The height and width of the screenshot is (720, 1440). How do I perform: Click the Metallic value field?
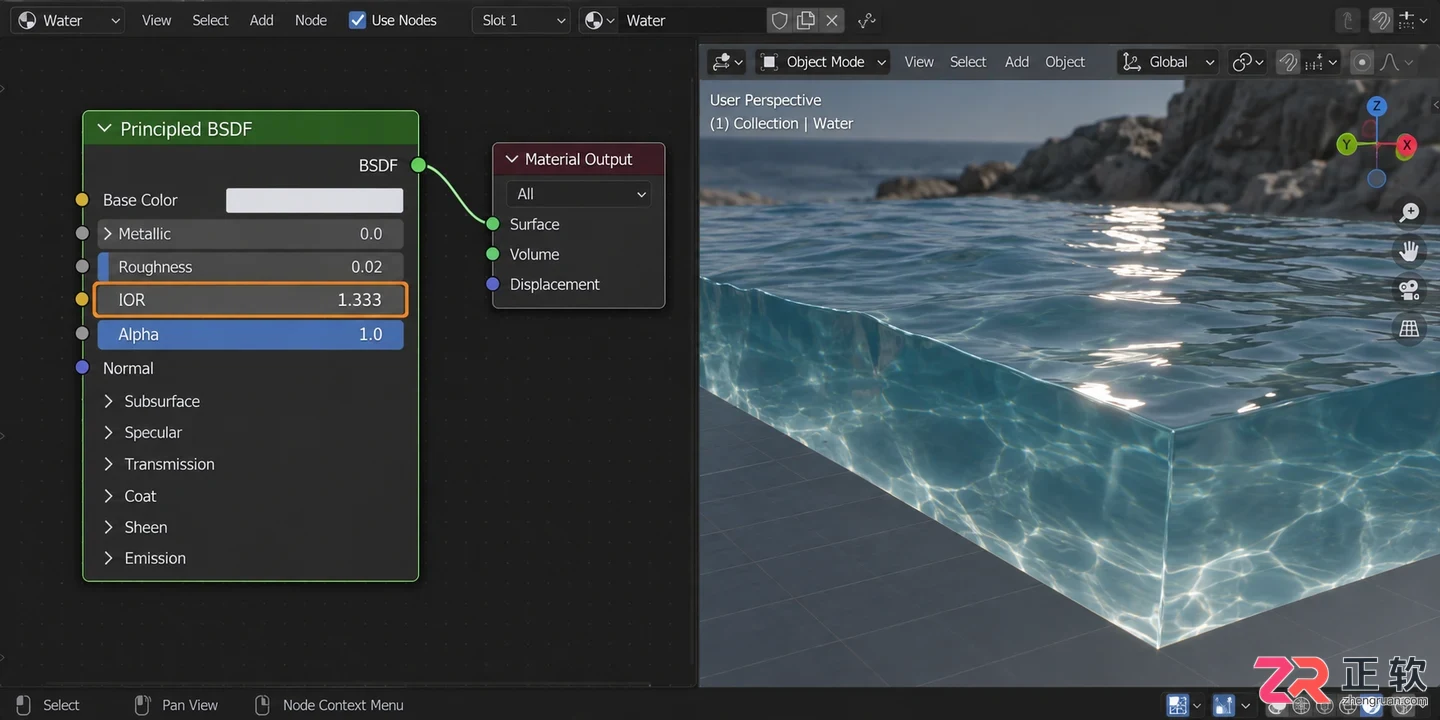(250, 234)
